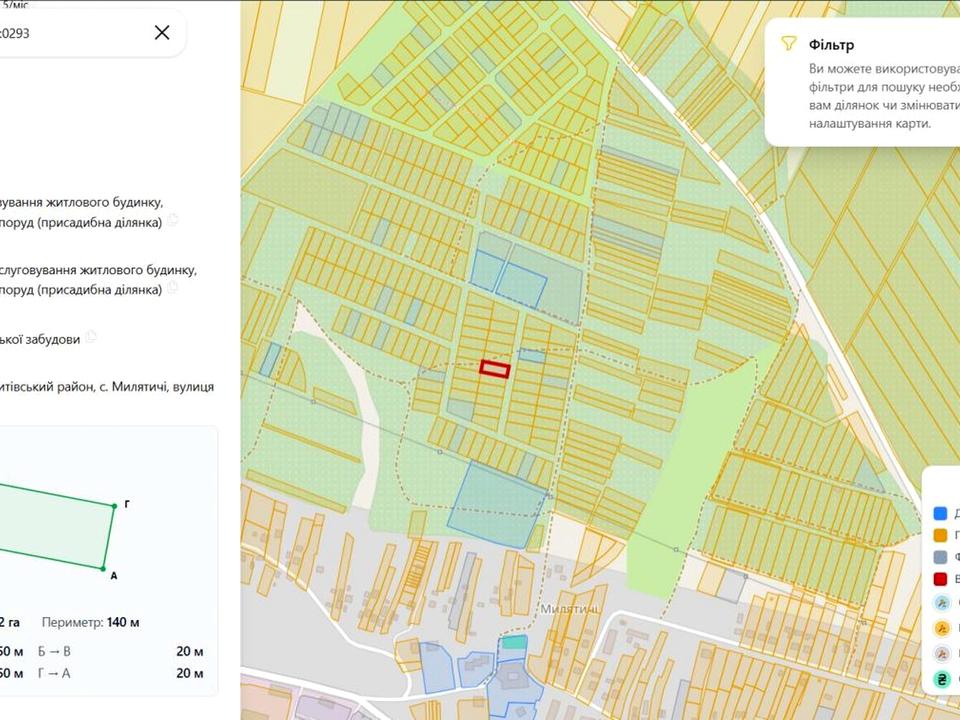Image resolution: width=960 pixels, height=720 pixels.
Task: Click the Г → А side length row
Action: [x=121, y=673]
